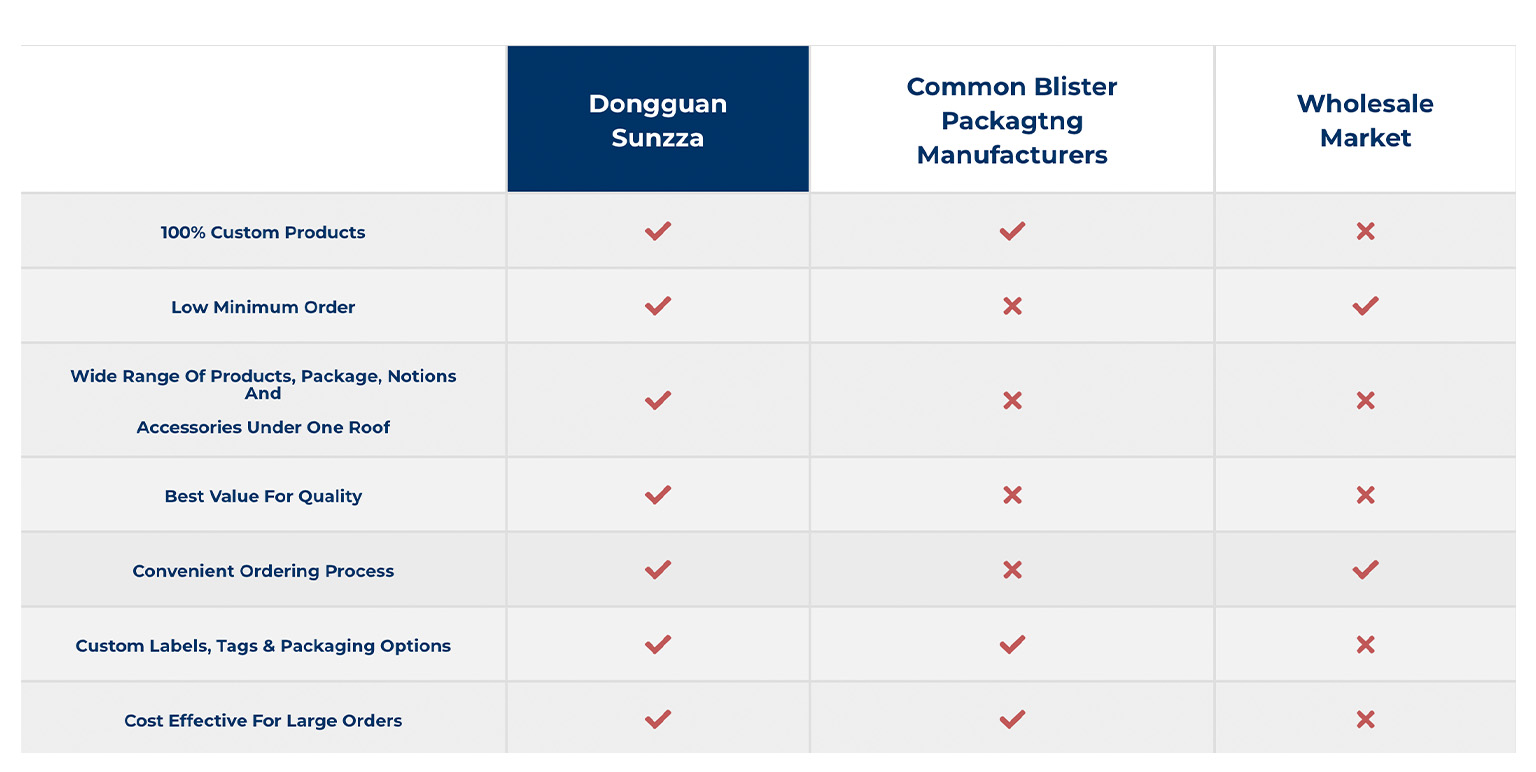Click Wholesale Market checkmark for Convenient Ordering Process
The height and width of the screenshot is (772, 1536).
1365,570
